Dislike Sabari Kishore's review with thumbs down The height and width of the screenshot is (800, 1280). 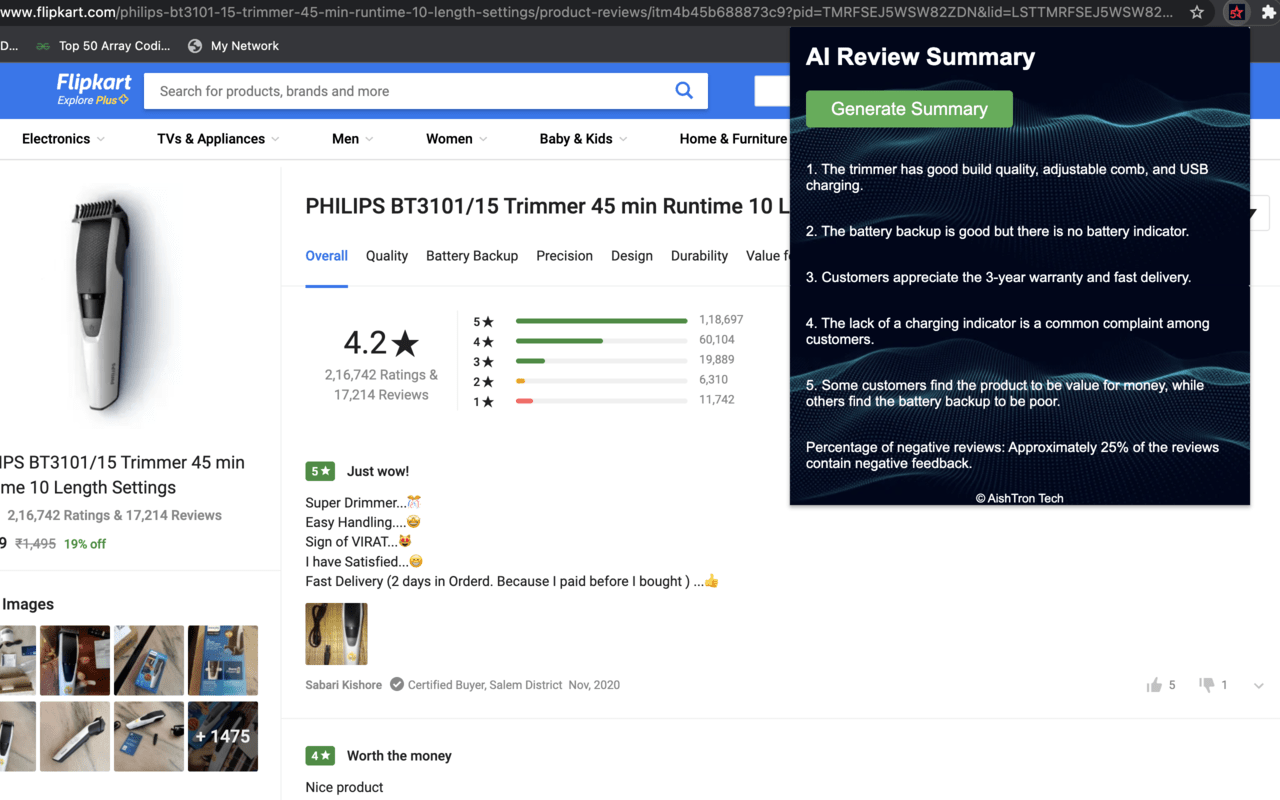point(1207,685)
